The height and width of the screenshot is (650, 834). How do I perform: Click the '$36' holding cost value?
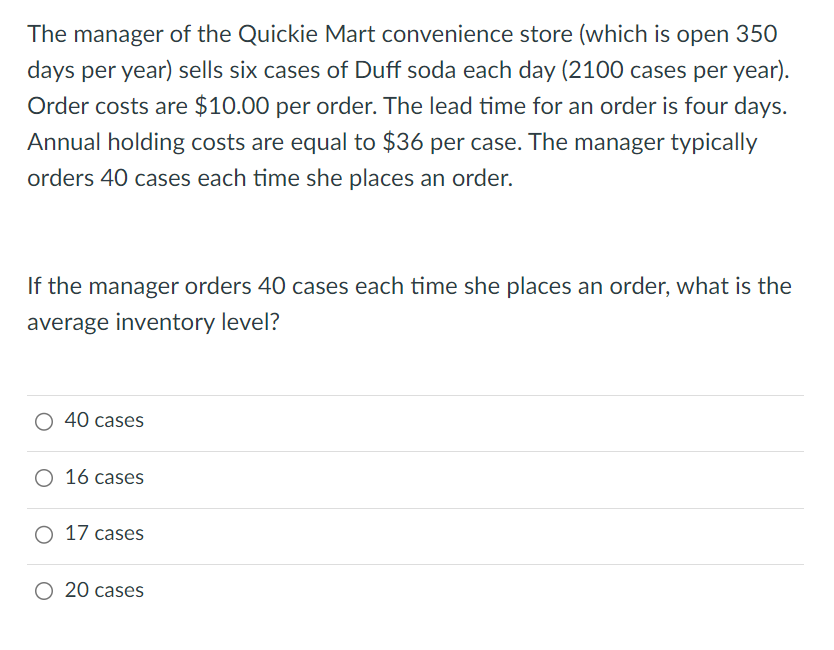403,142
